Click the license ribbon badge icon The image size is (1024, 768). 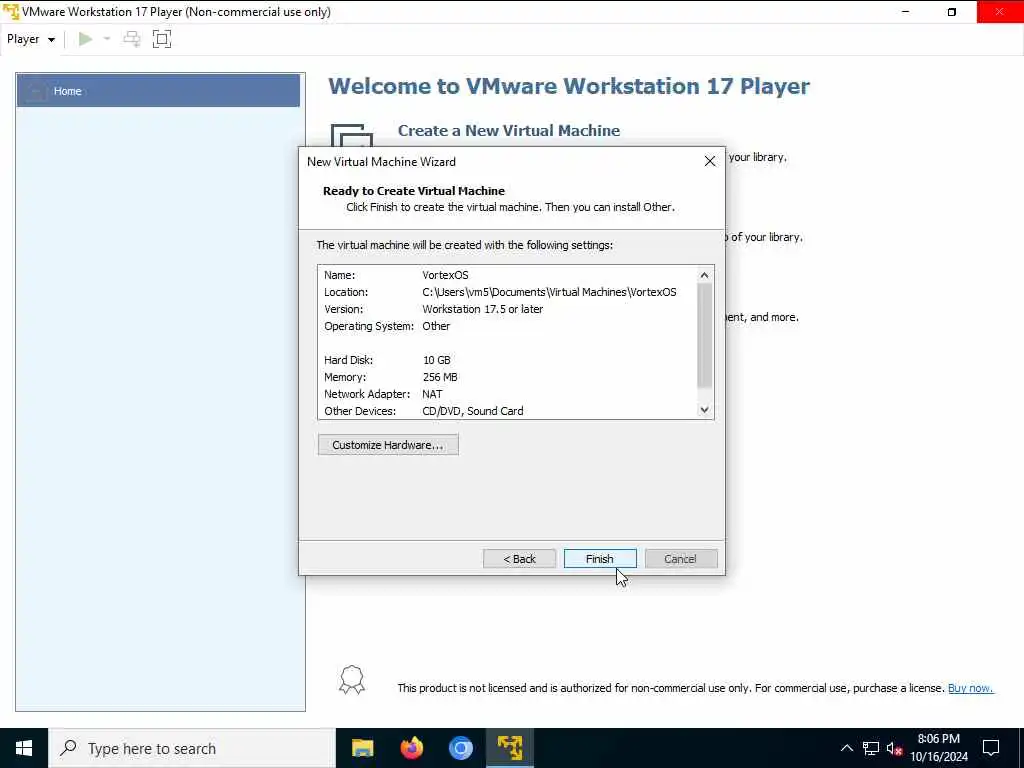(x=352, y=680)
